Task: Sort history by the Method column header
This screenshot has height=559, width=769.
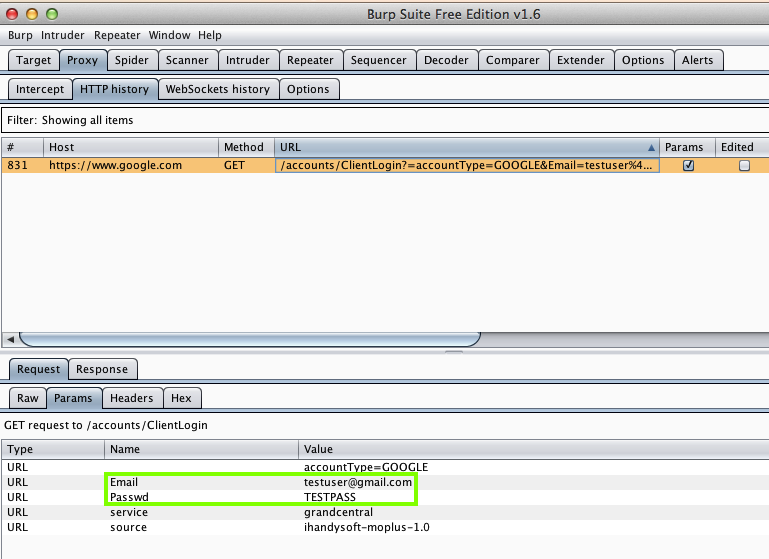Action: pos(246,147)
